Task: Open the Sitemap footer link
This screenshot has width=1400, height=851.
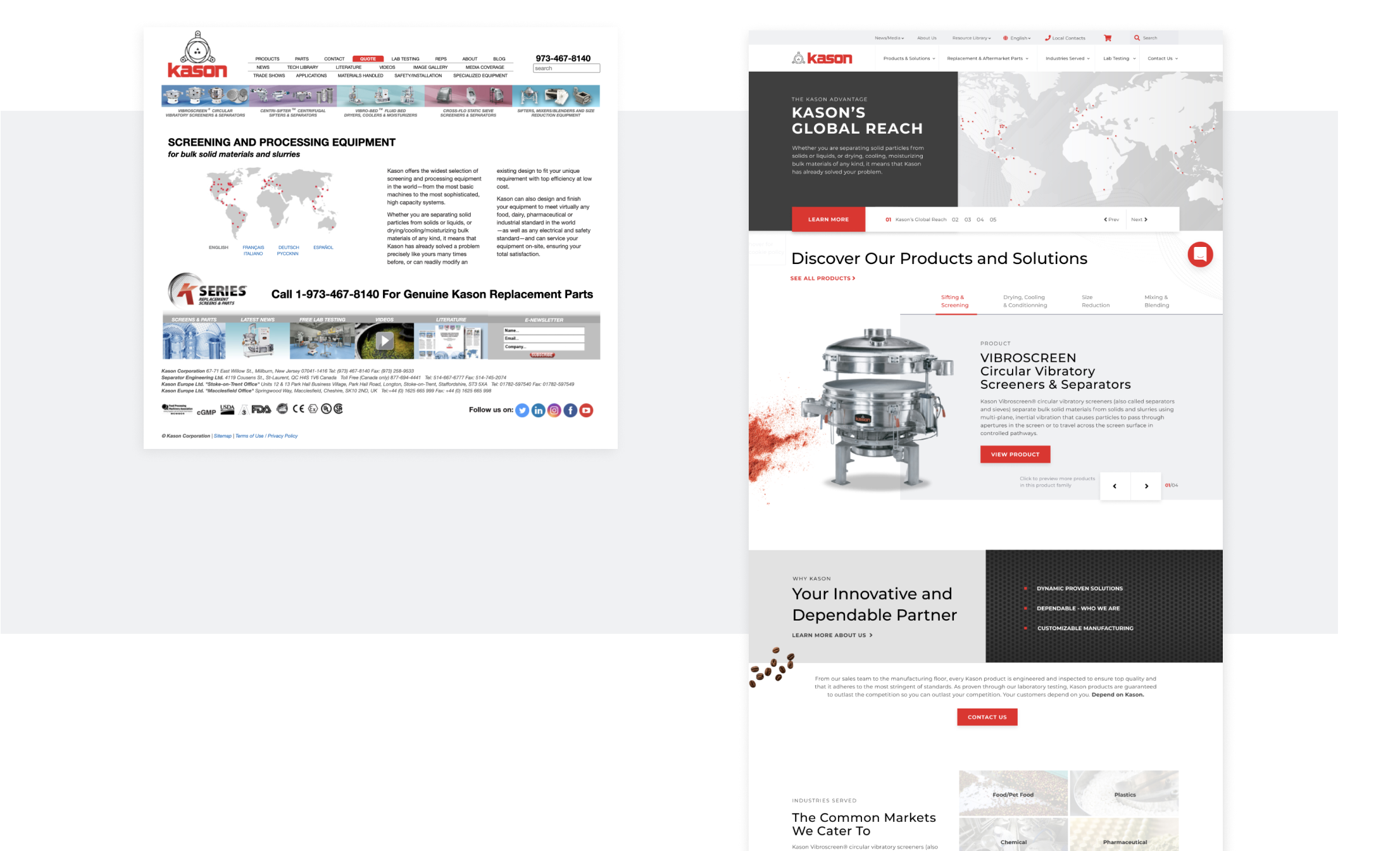Action: coord(223,436)
